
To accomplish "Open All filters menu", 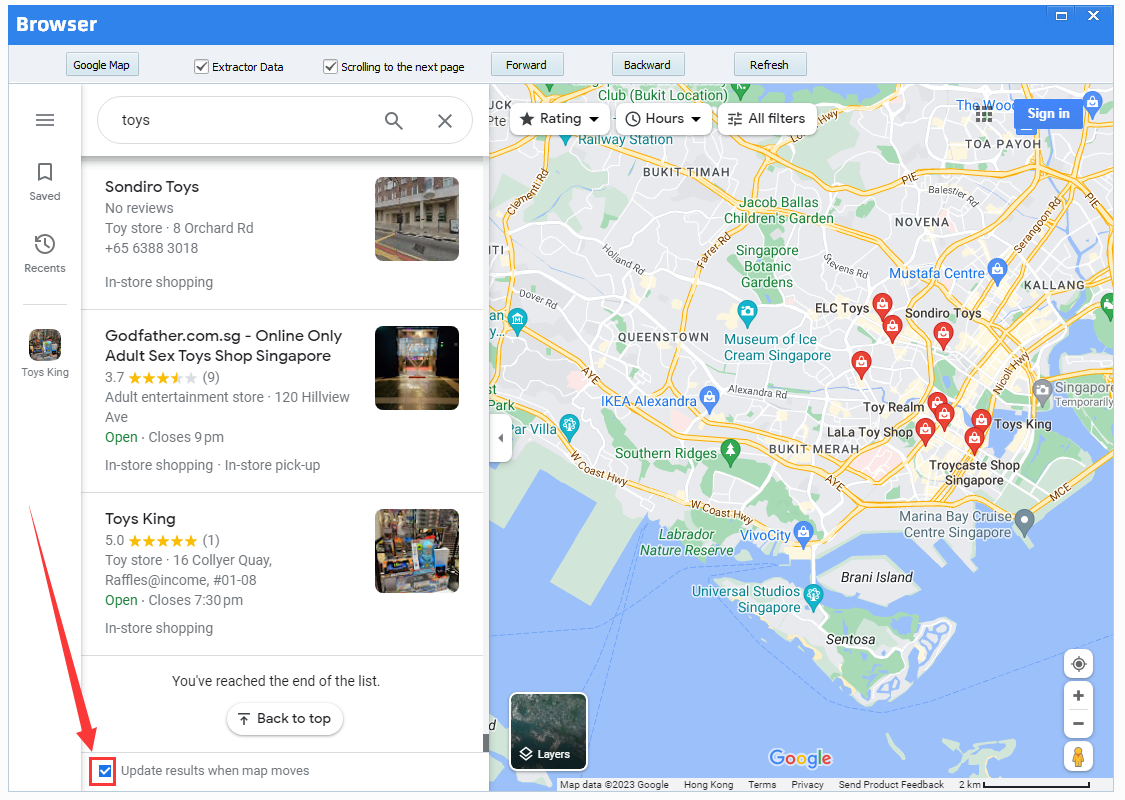I will point(766,119).
